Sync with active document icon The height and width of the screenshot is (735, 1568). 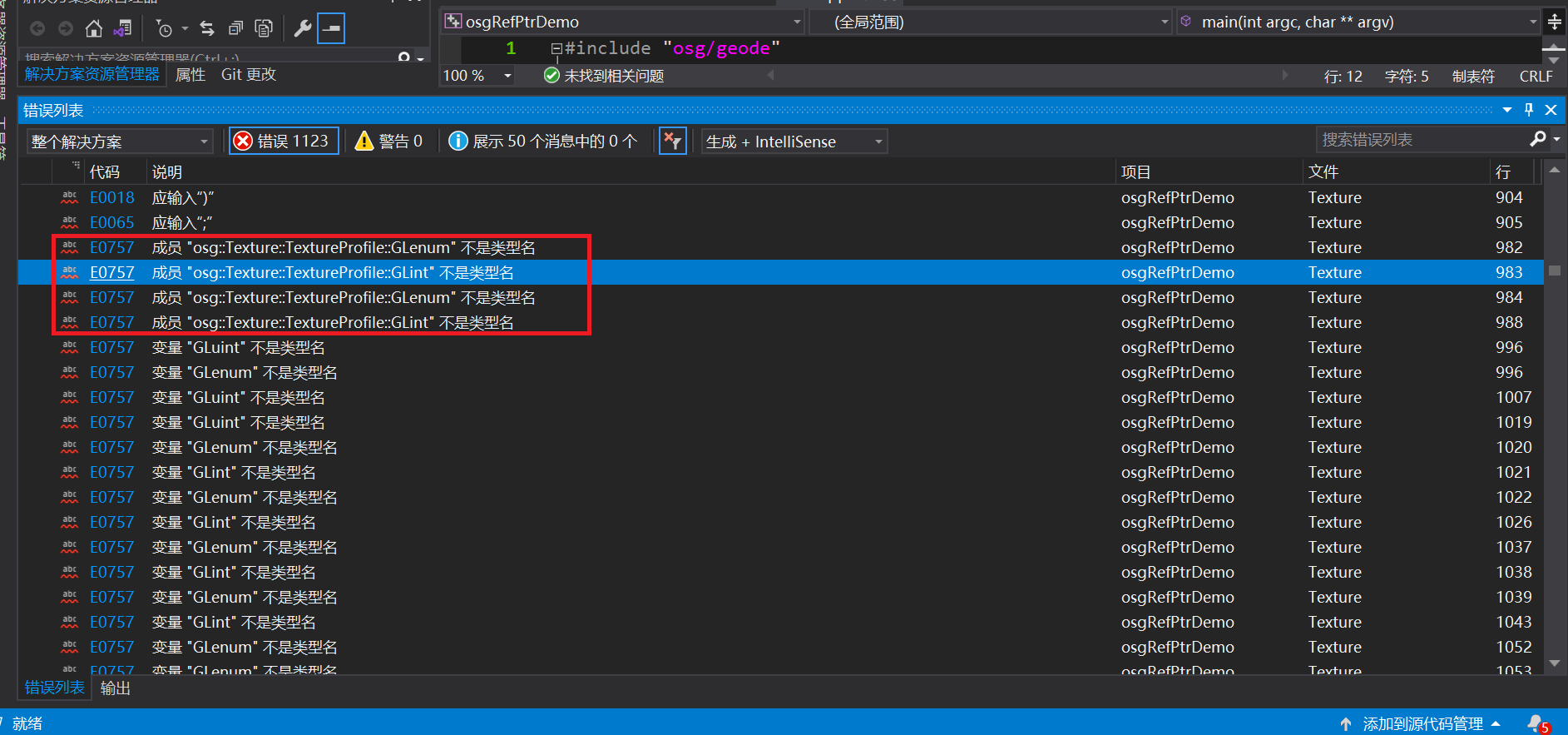[207, 28]
